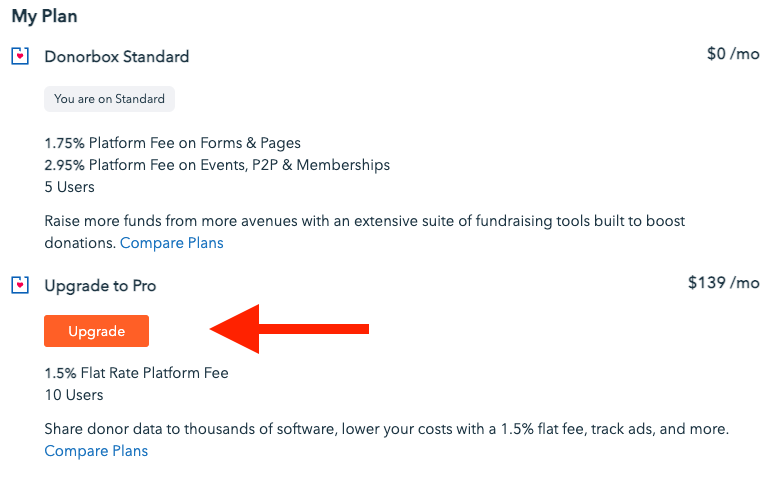Open Compare Plans link under Pro plan
Screen dimensions: 769x487
[96, 451]
